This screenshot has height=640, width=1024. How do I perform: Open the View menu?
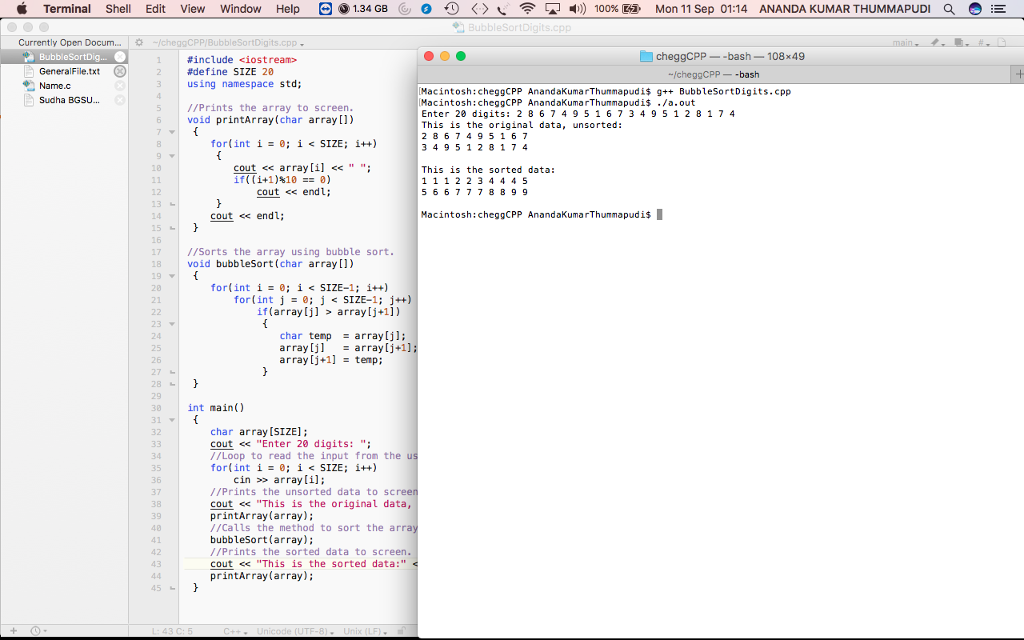(x=193, y=8)
